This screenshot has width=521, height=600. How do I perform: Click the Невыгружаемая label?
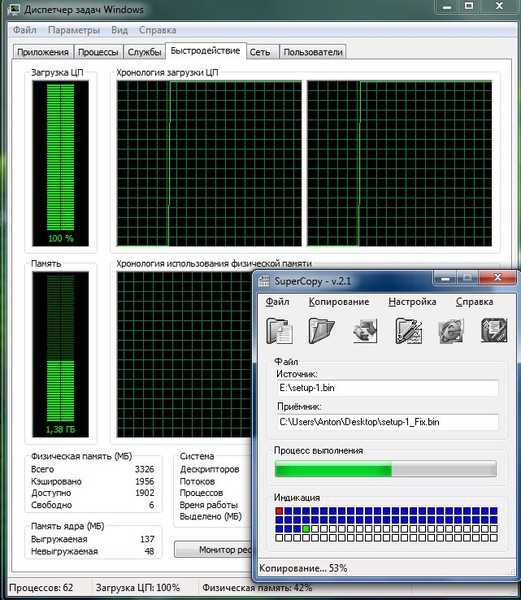pos(64,551)
